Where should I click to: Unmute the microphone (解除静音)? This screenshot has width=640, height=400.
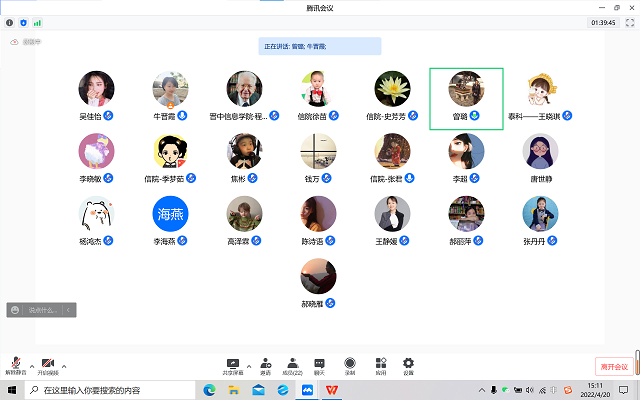(x=16, y=366)
